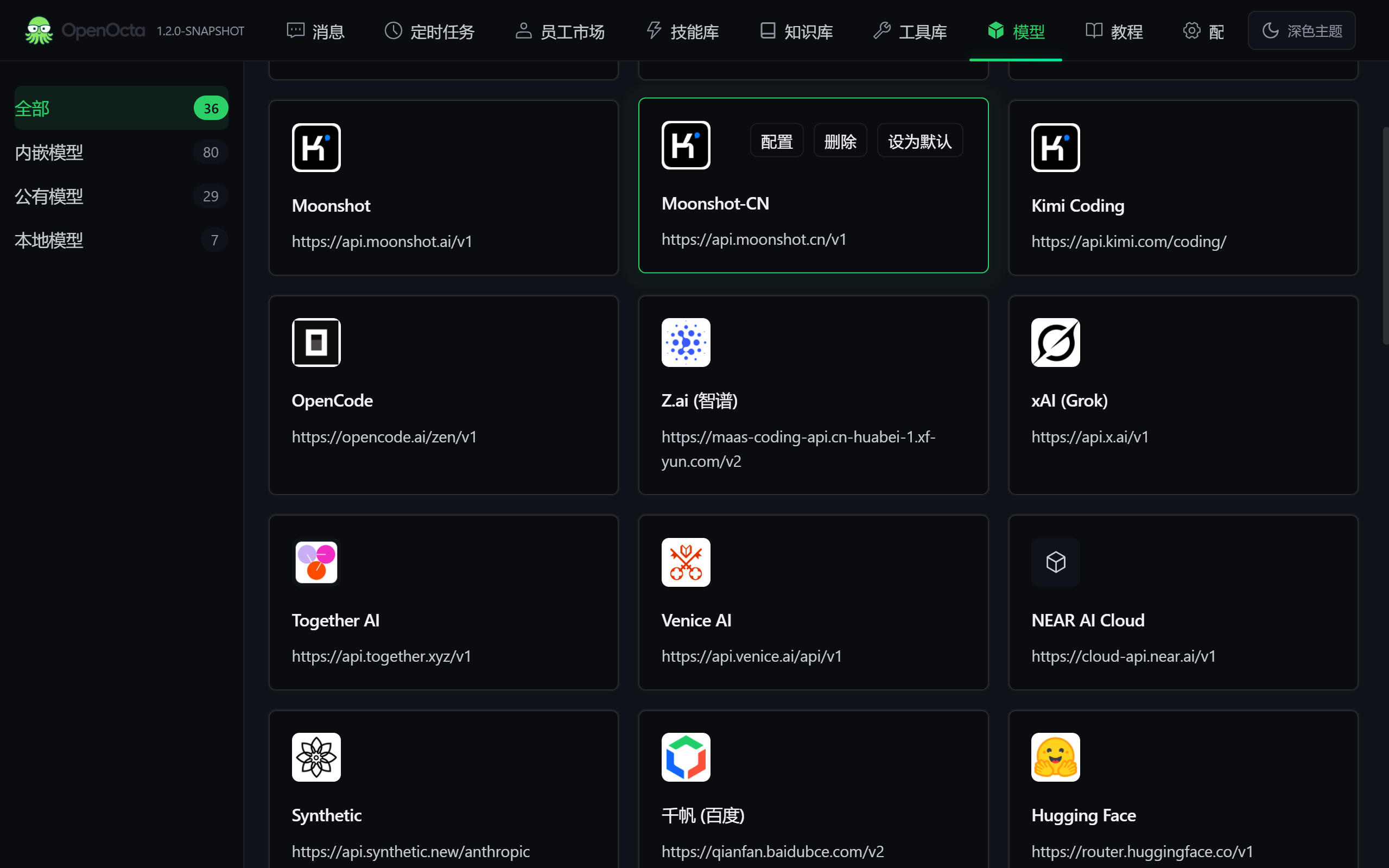Filter by 内嵌模型 category
1389x868 pixels.
(x=121, y=152)
